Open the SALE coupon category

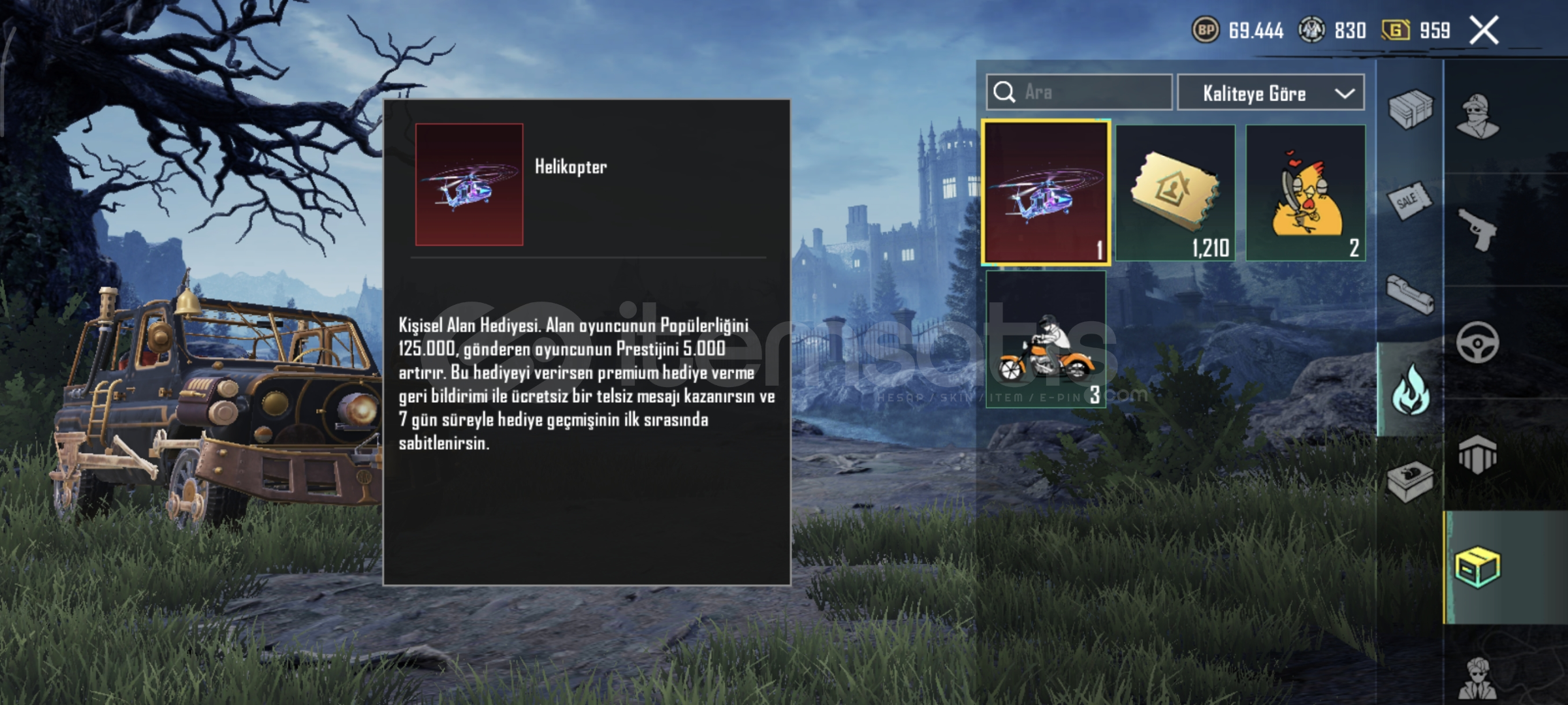[1409, 202]
